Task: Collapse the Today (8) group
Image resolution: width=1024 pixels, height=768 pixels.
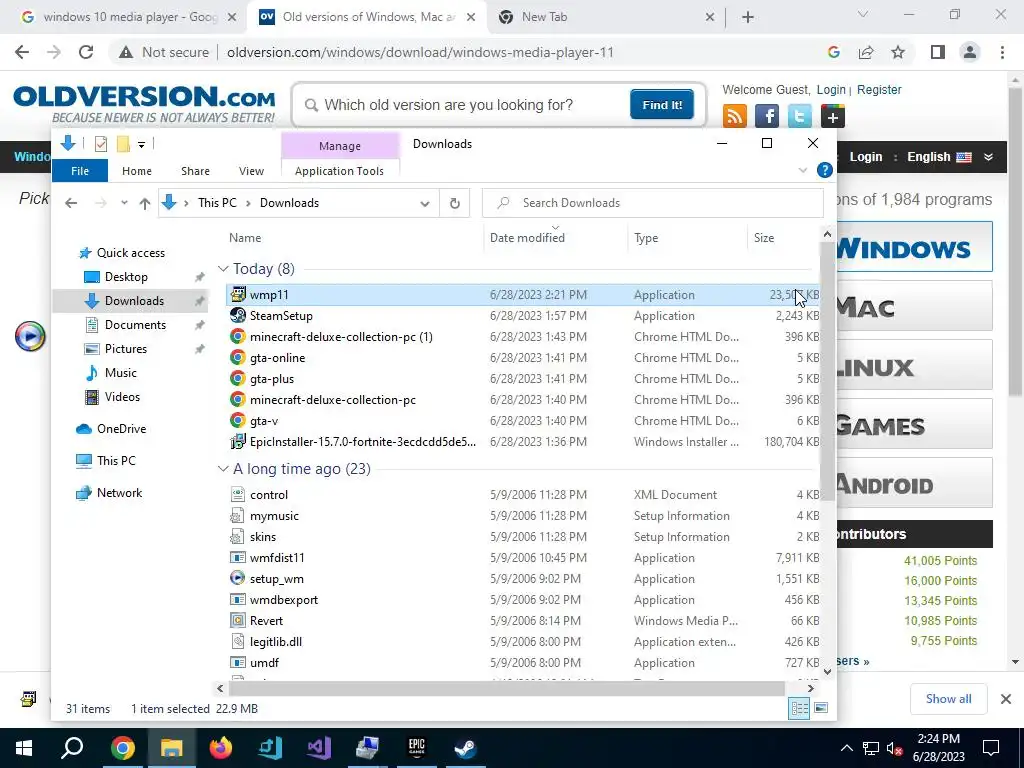Action: coord(223,268)
